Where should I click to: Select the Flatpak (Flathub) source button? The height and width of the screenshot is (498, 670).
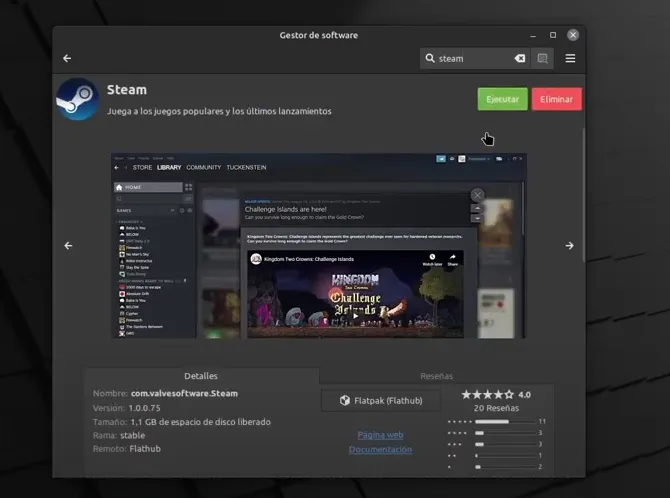click(x=381, y=401)
